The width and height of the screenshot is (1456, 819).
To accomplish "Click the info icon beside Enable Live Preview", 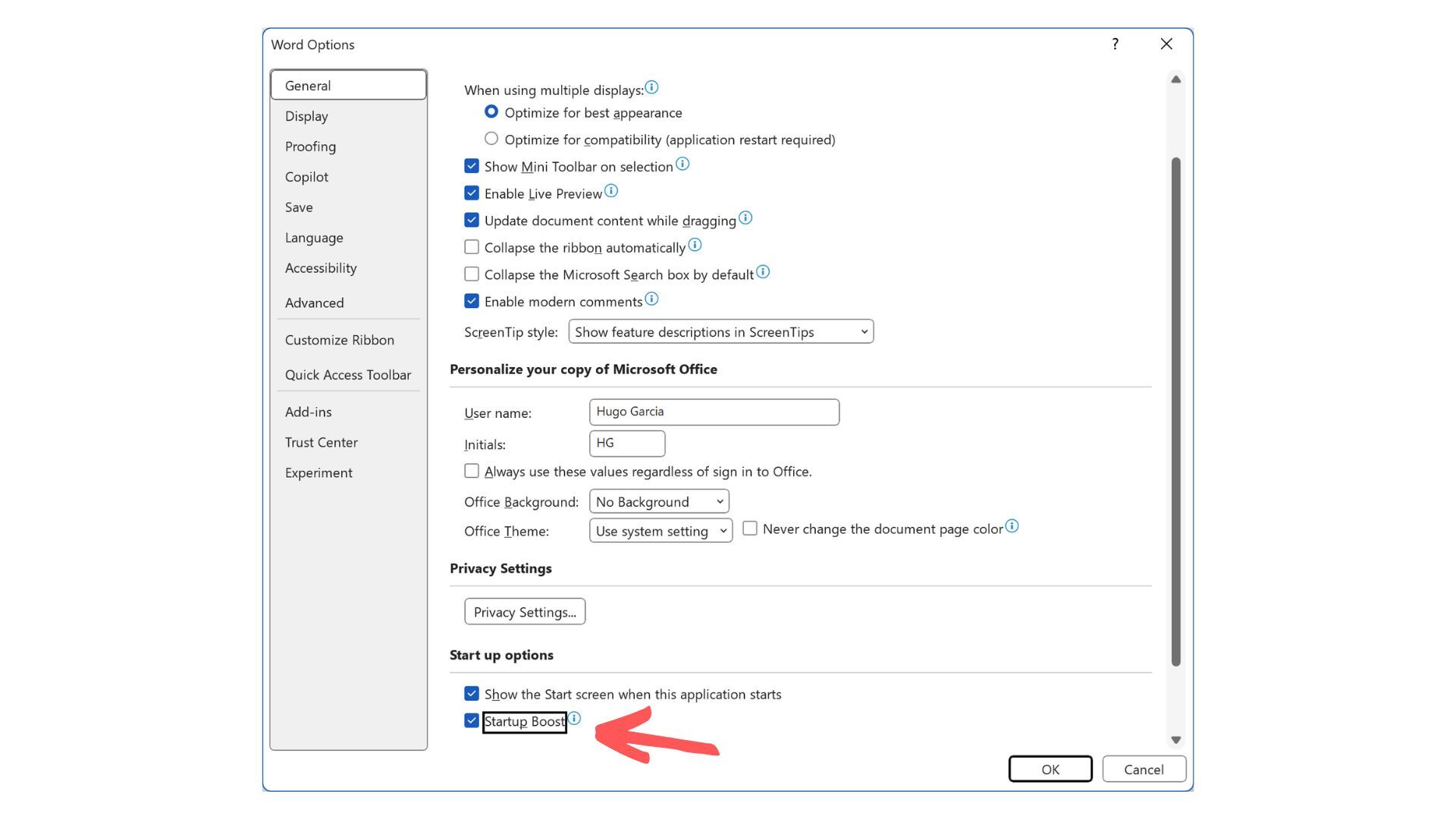I will pos(611,191).
